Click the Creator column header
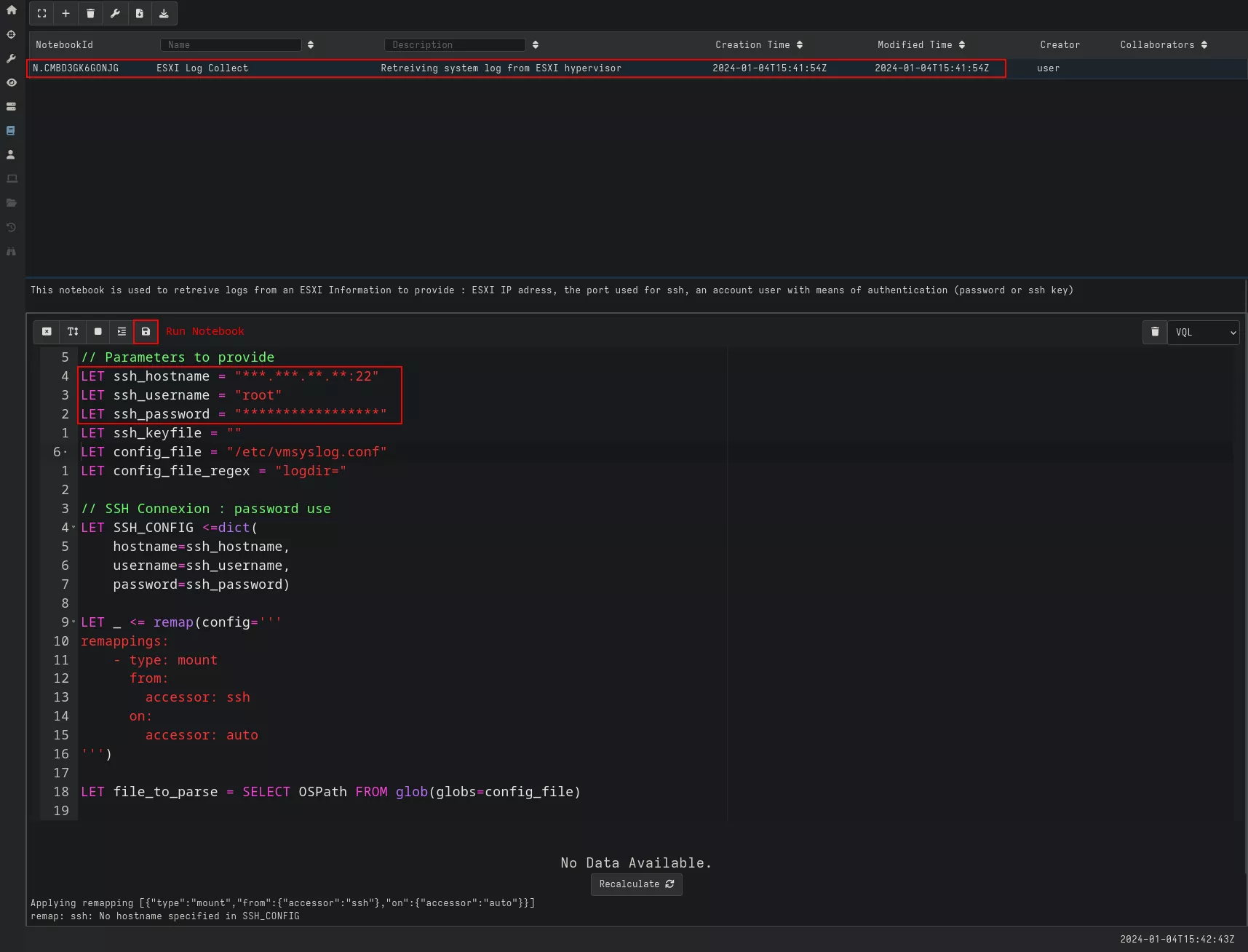The width and height of the screenshot is (1248, 952). [x=1060, y=45]
